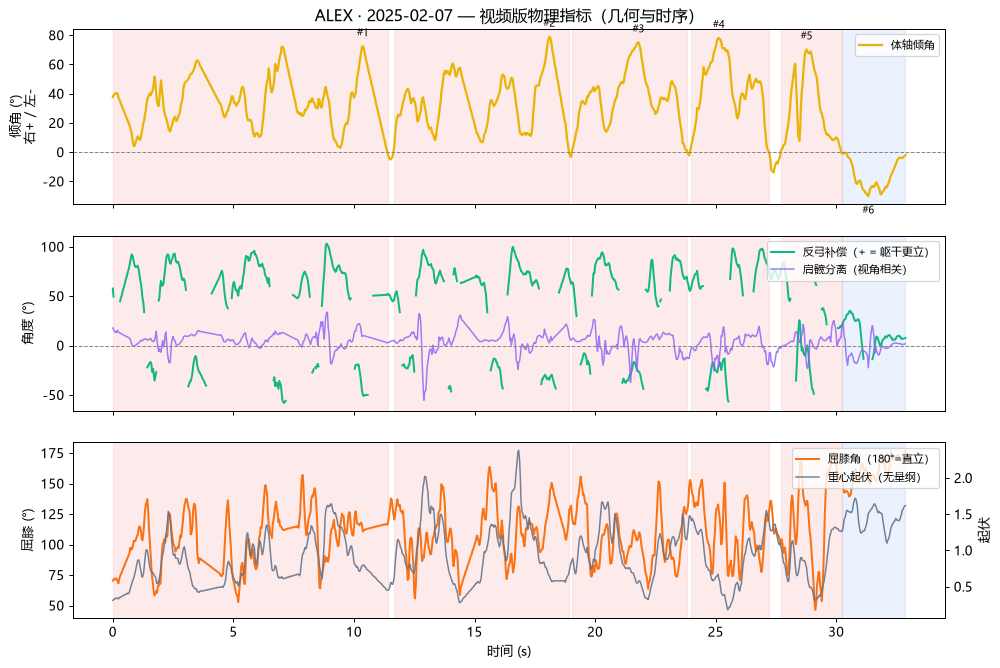1000x668 pixels.
Task: Click the "25" tick on the time axis
Action: (x=716, y=632)
